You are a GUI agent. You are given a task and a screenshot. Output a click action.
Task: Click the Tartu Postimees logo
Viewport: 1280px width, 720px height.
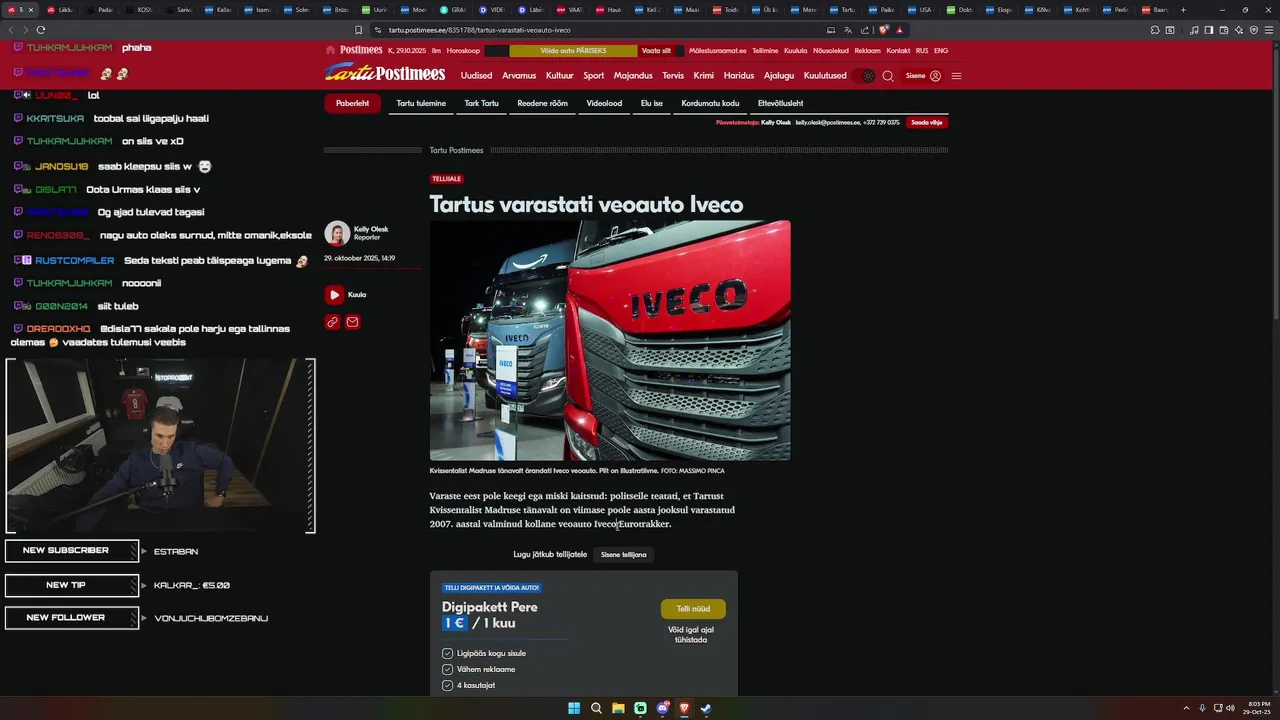[x=384, y=73]
